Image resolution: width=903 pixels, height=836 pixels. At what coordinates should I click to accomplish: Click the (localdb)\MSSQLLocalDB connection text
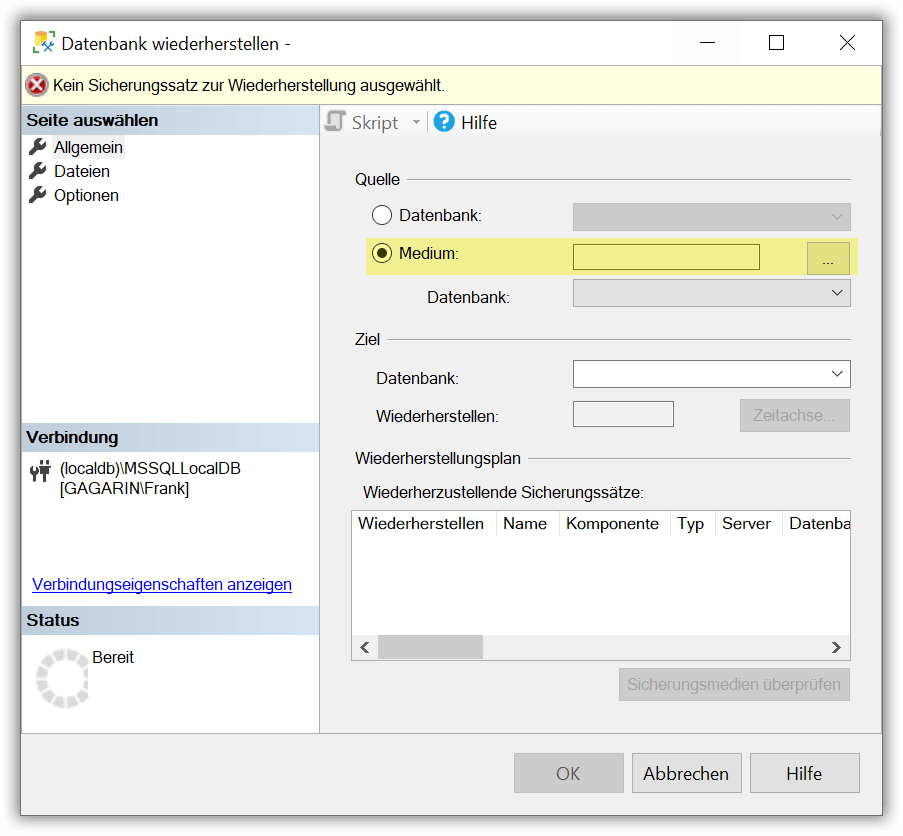150,469
